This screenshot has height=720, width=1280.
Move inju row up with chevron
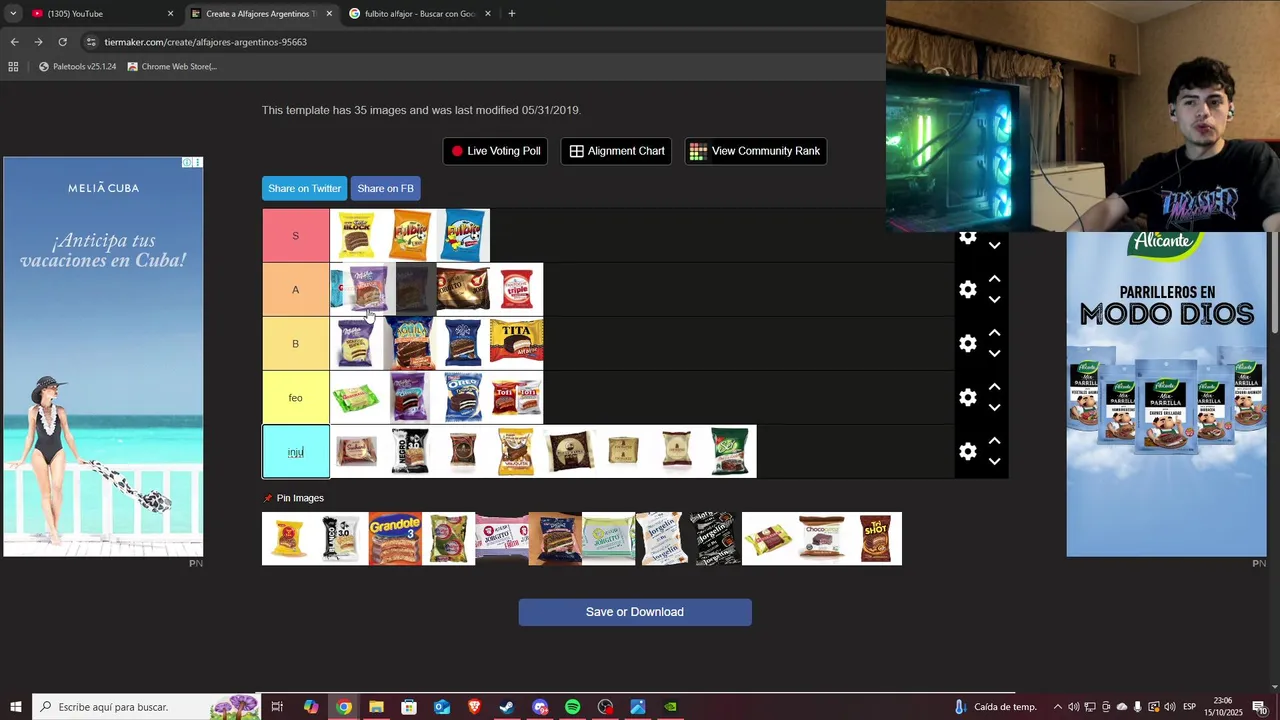point(994,441)
